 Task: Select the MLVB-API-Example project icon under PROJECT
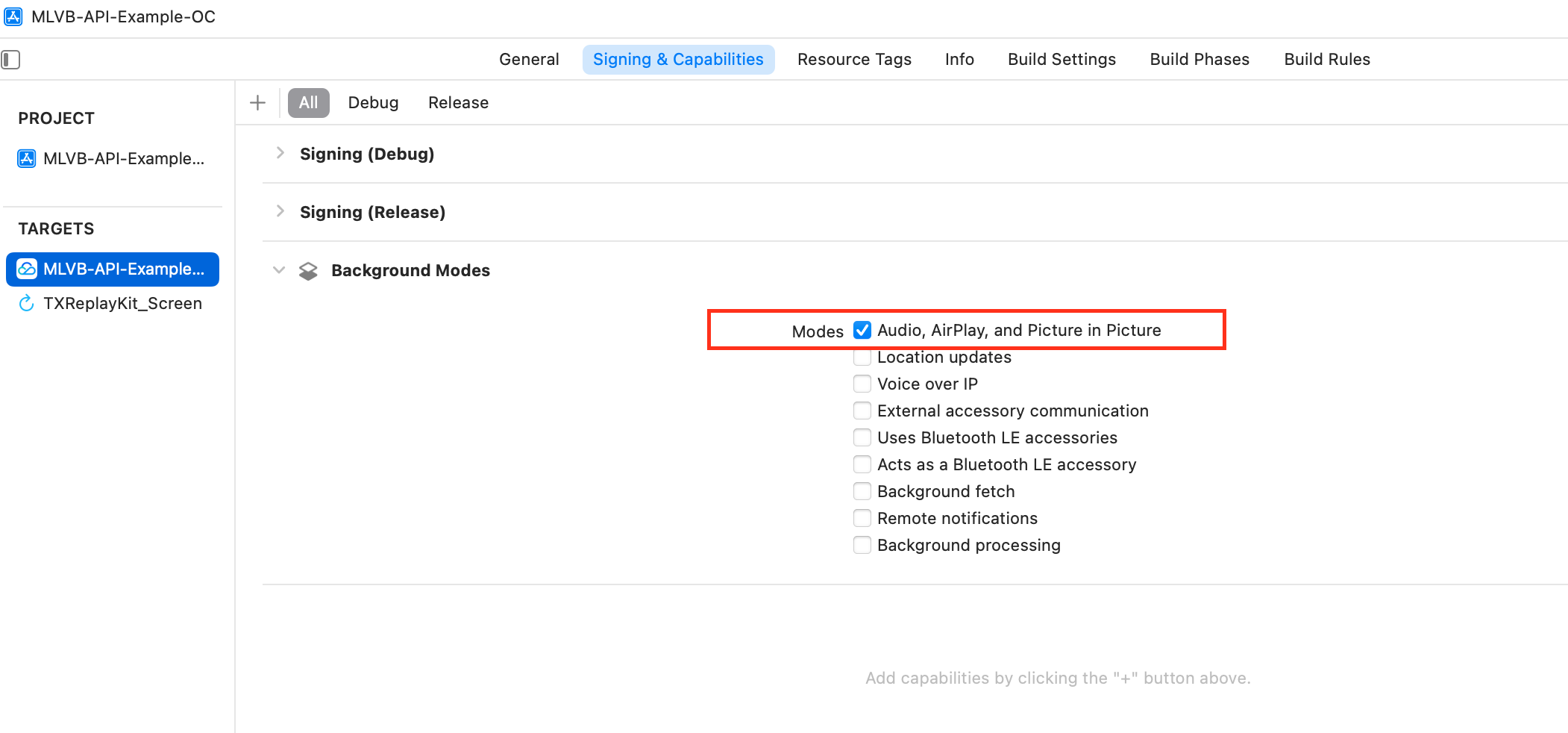coord(27,158)
